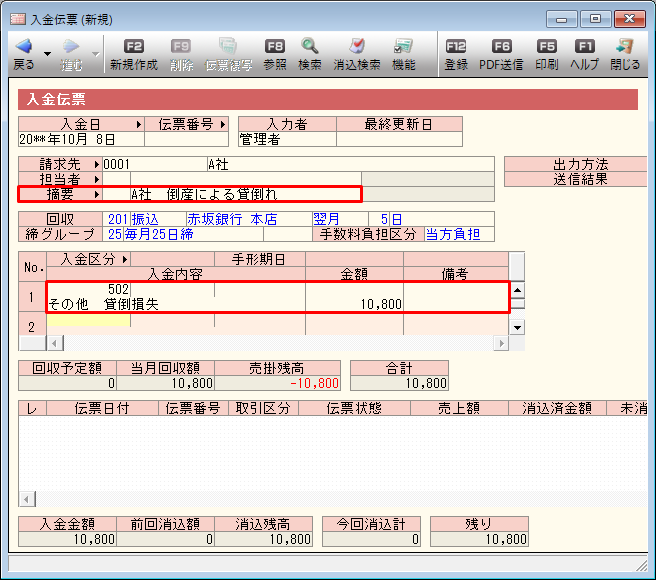Click the 伝票日付 column header
The image size is (658, 580).
(102, 408)
